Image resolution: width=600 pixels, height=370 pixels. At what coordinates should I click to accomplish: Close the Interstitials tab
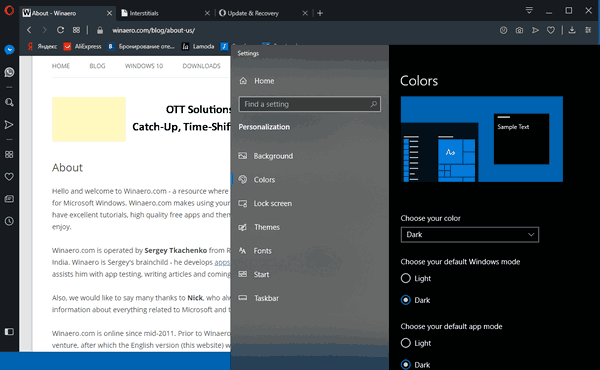[x=207, y=13]
